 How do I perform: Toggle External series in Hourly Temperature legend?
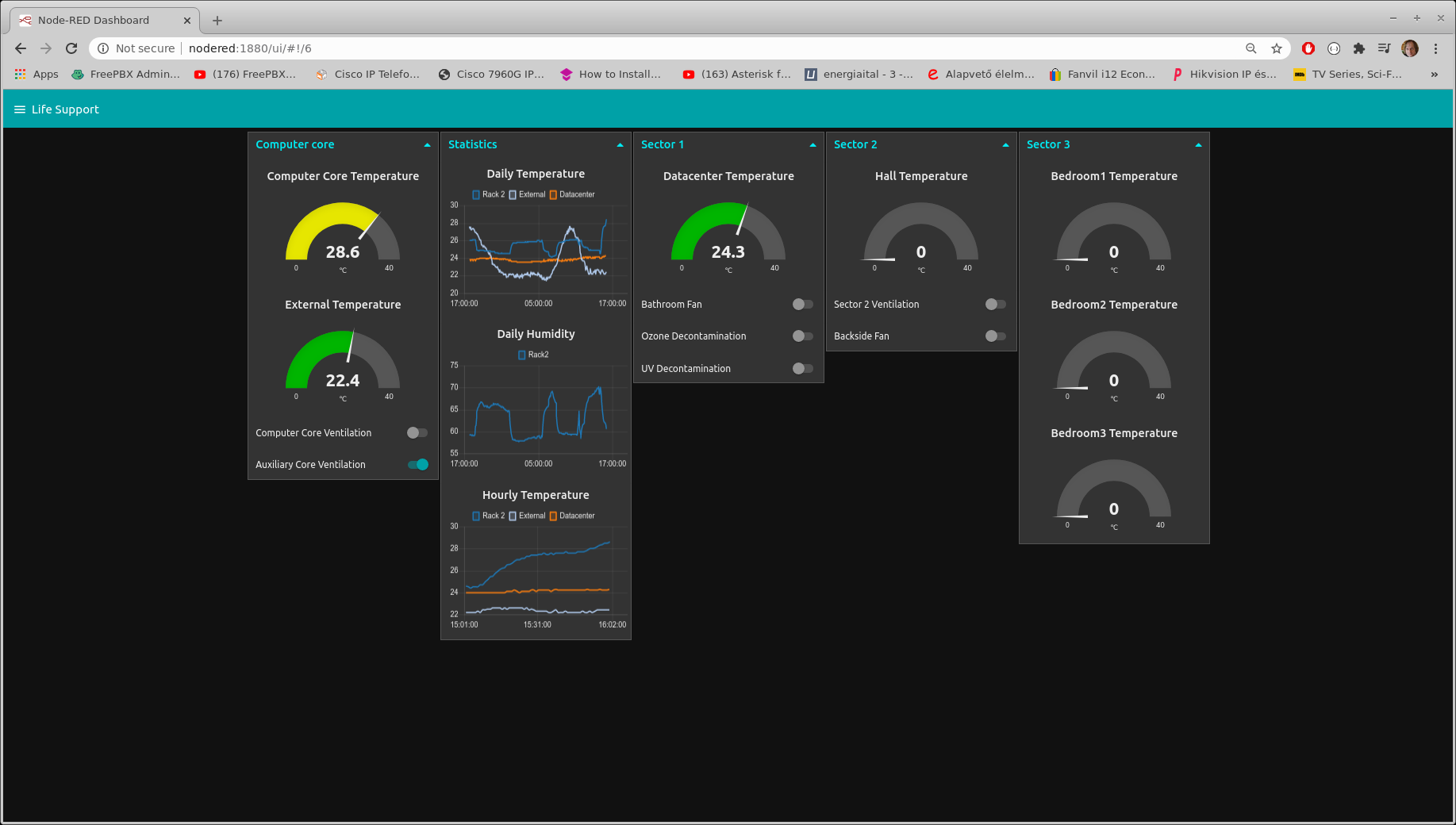point(527,516)
